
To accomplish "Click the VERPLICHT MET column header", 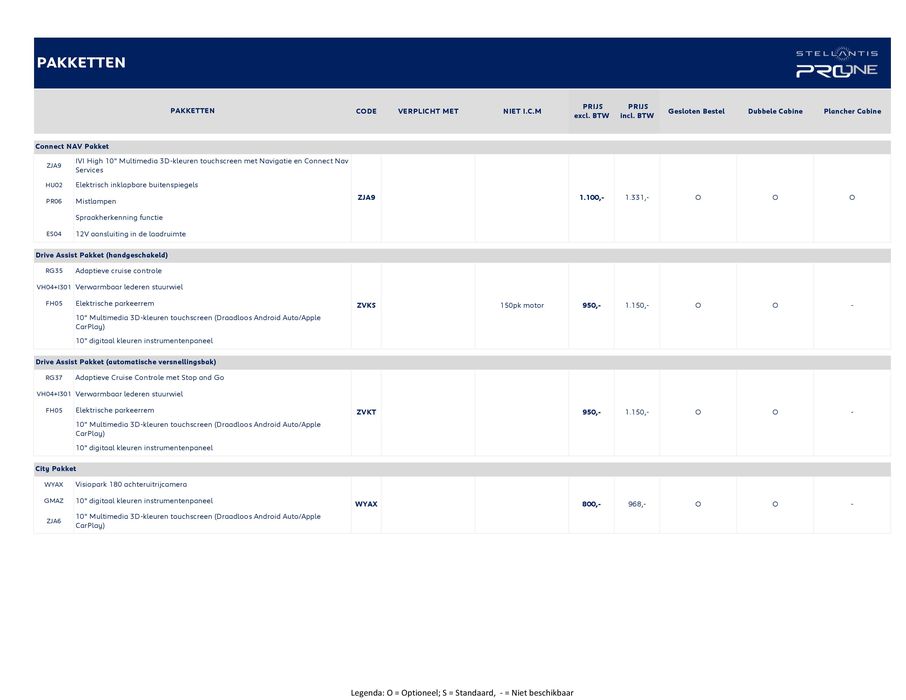I will click(428, 111).
